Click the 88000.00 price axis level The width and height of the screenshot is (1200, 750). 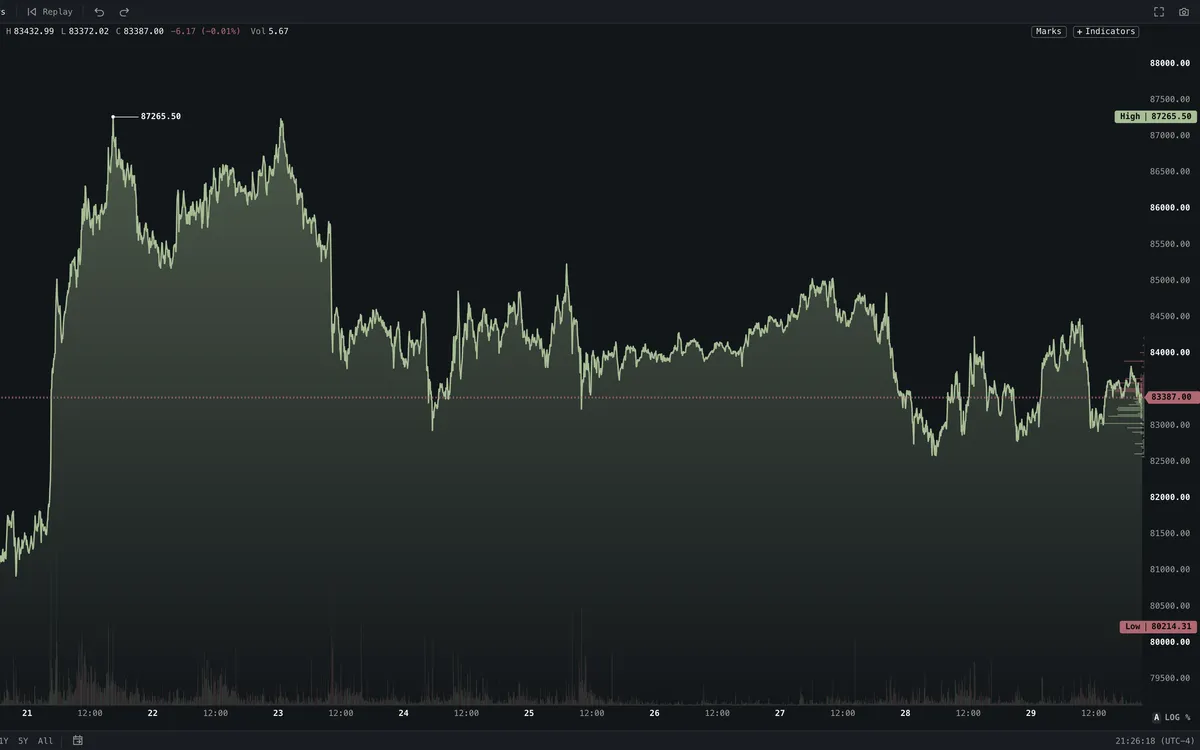(x=1170, y=63)
